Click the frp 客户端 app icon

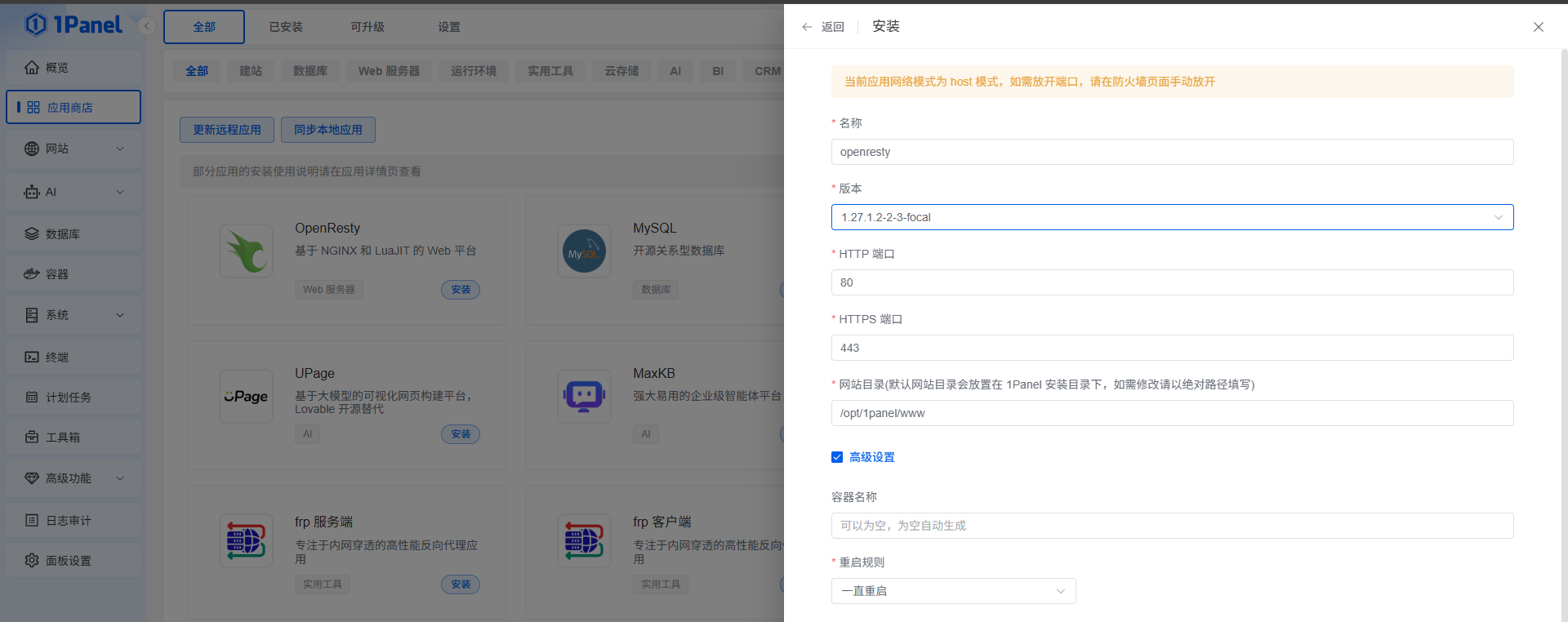(x=584, y=540)
